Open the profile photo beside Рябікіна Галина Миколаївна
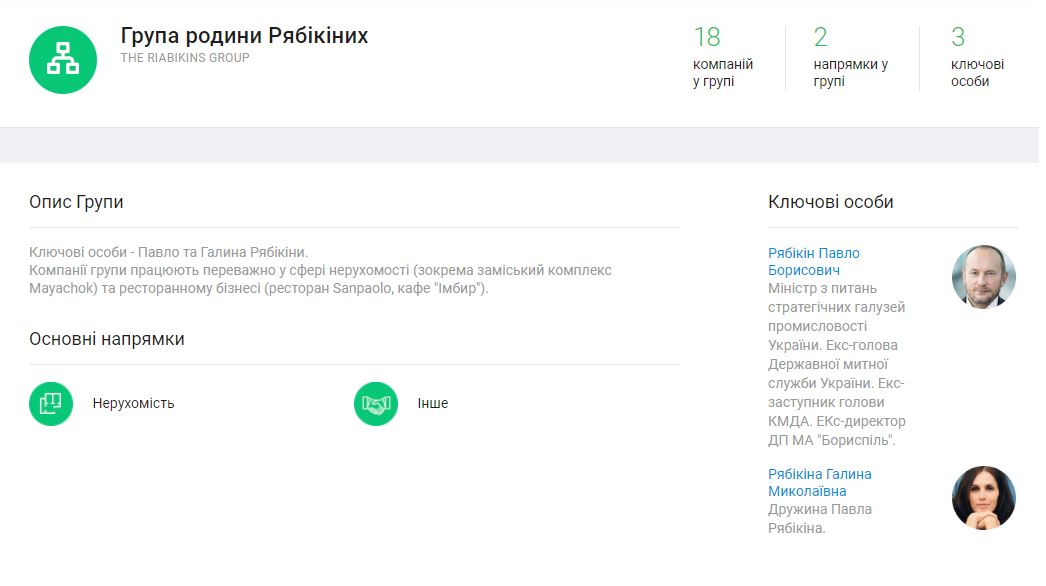The width and height of the screenshot is (1046, 586). pos(983,497)
